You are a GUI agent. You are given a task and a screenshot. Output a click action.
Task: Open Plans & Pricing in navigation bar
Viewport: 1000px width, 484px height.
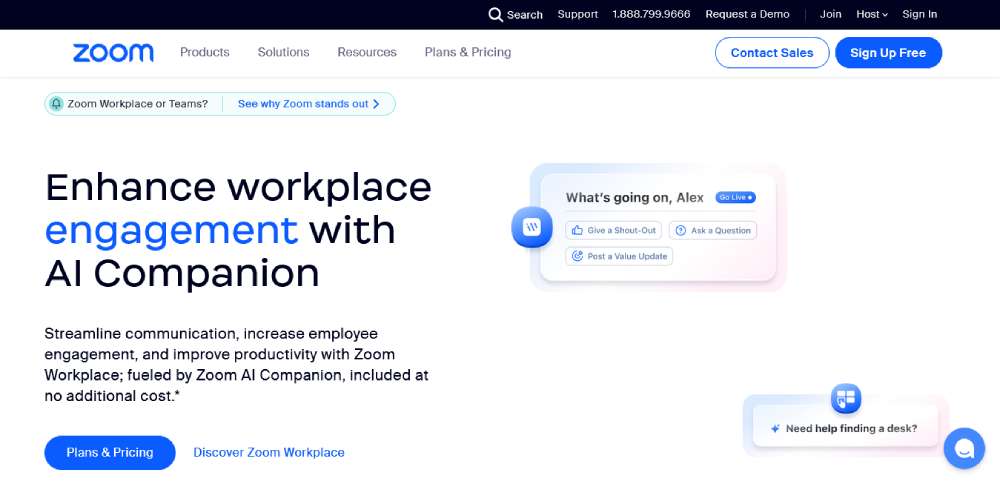click(x=468, y=52)
